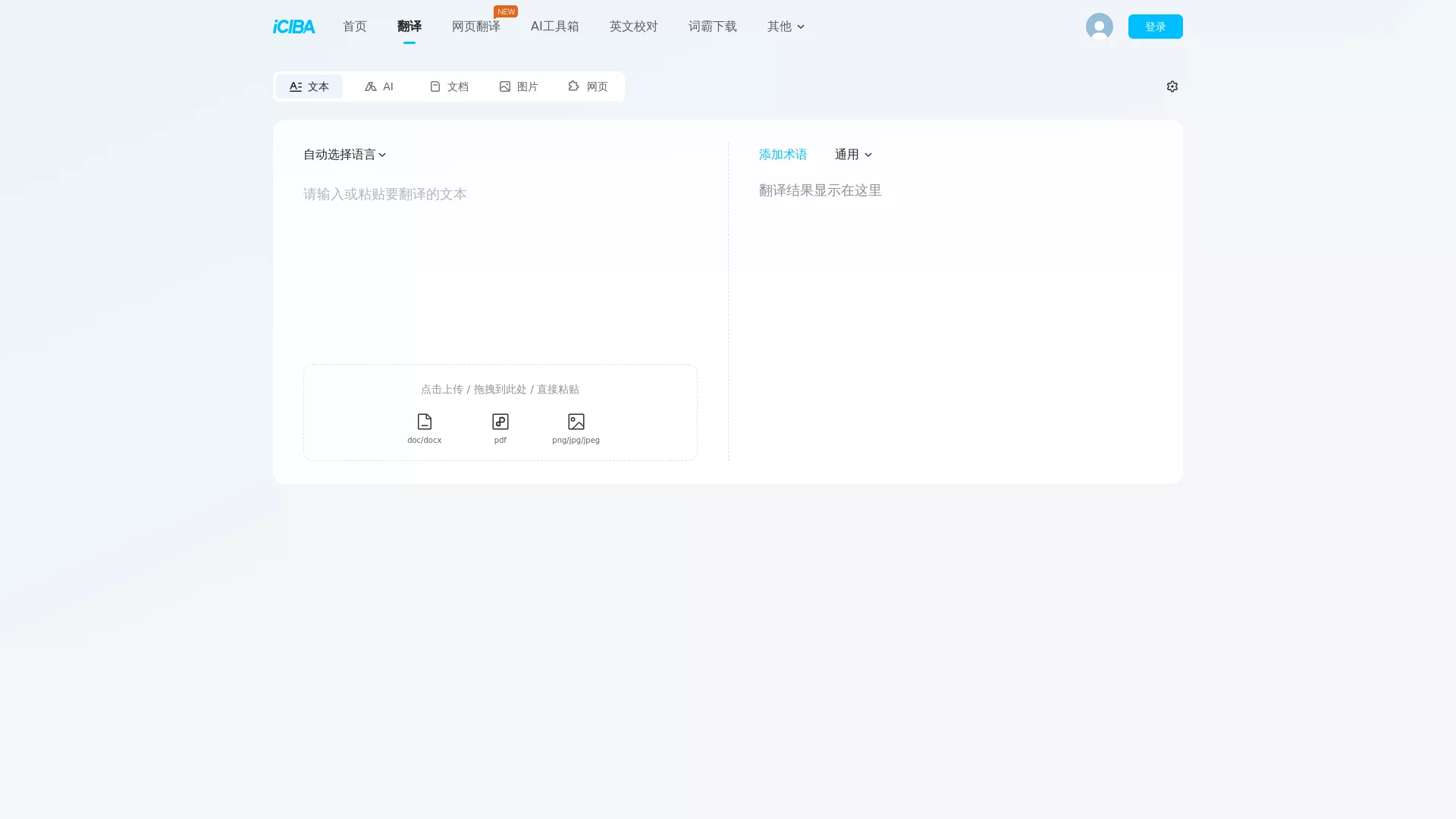
Task: Open 图片 image translation
Action: [519, 86]
